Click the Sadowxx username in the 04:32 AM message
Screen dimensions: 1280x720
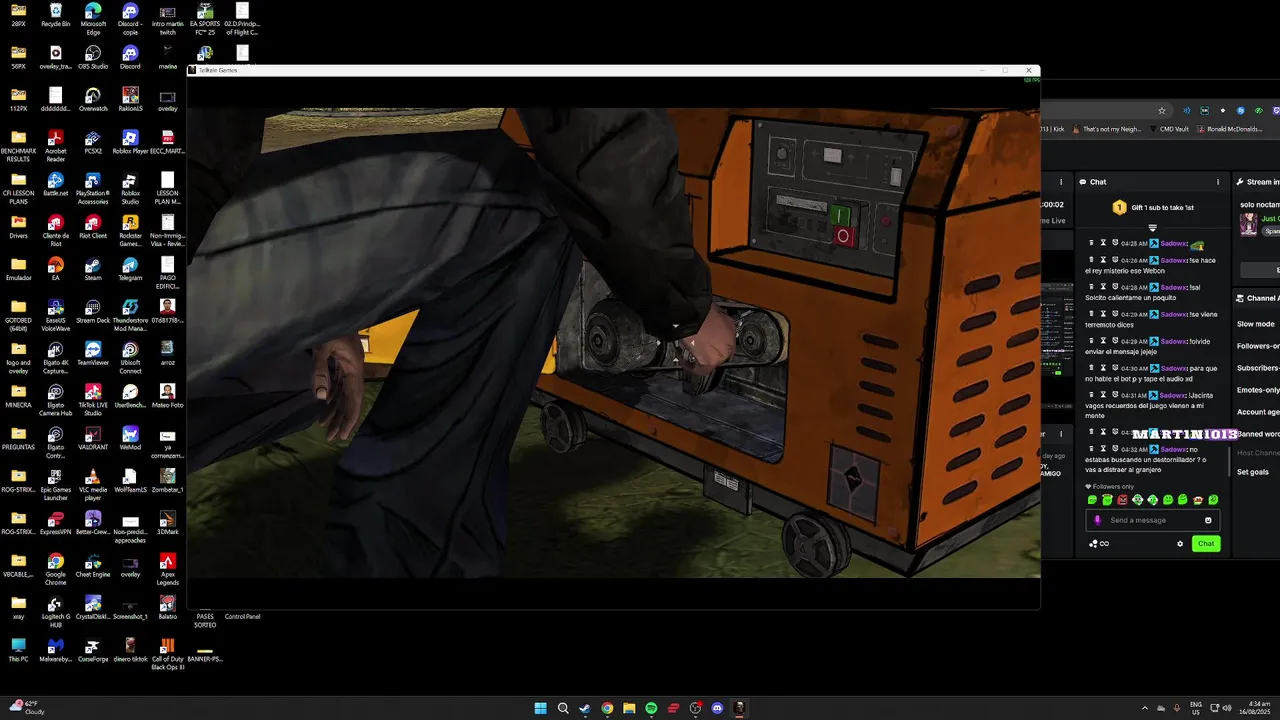click(1174, 449)
